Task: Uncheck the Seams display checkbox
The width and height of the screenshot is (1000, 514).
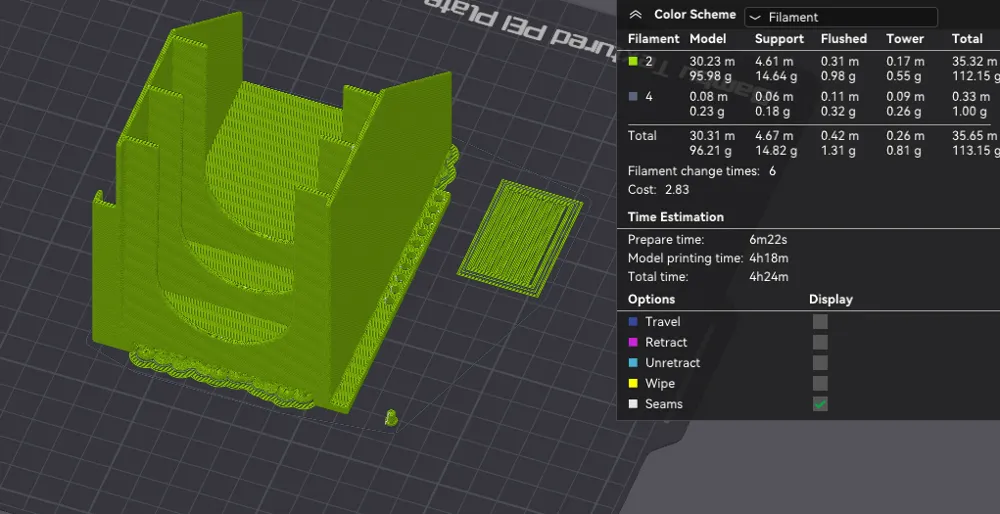Action: click(820, 404)
